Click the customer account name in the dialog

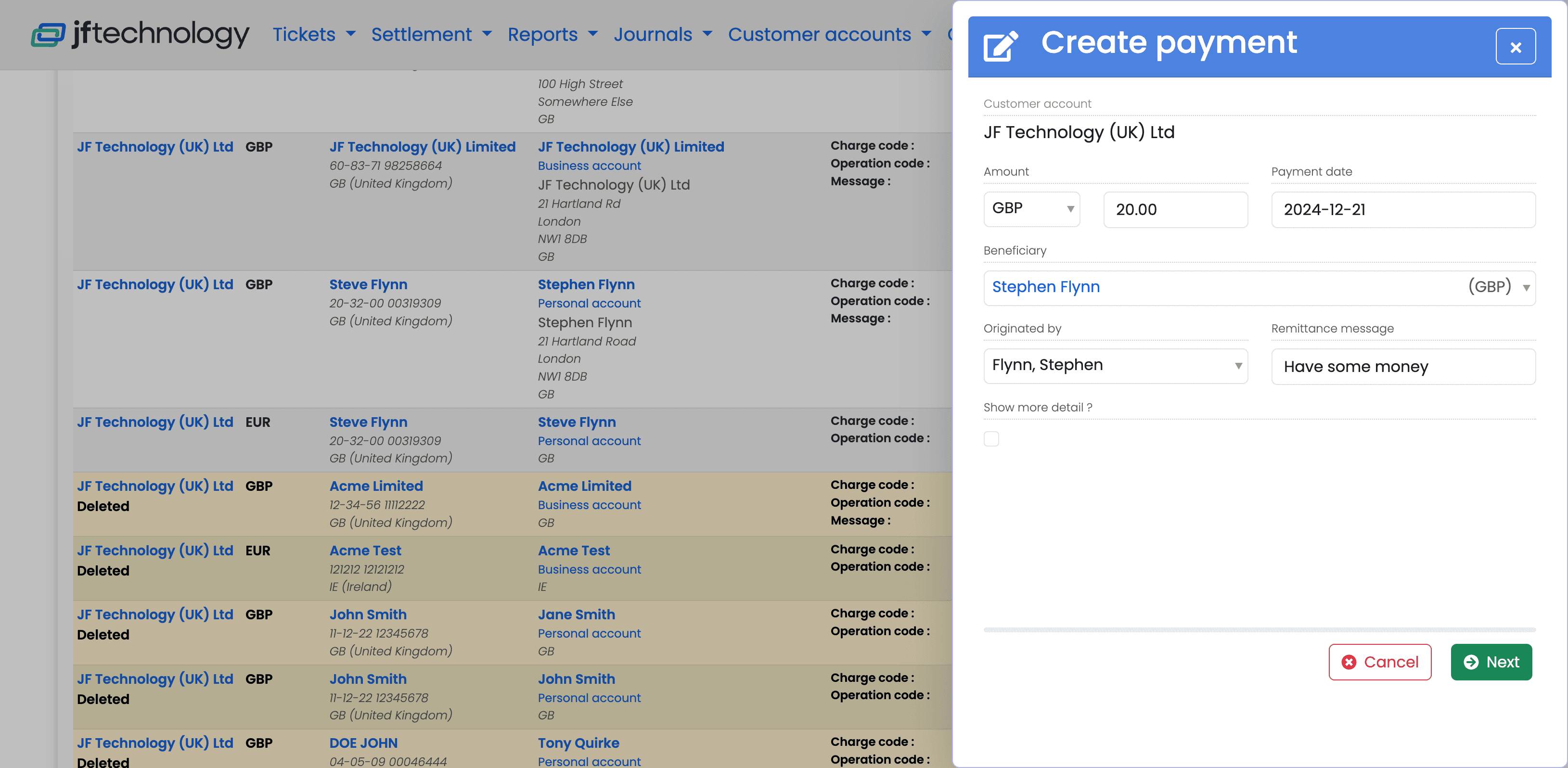tap(1079, 132)
